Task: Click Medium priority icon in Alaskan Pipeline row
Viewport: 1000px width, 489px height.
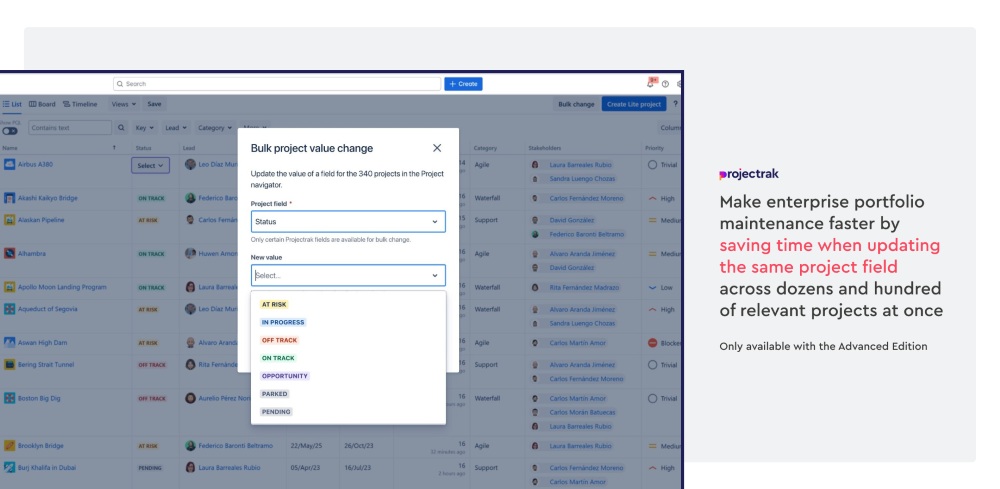Action: coord(652,220)
